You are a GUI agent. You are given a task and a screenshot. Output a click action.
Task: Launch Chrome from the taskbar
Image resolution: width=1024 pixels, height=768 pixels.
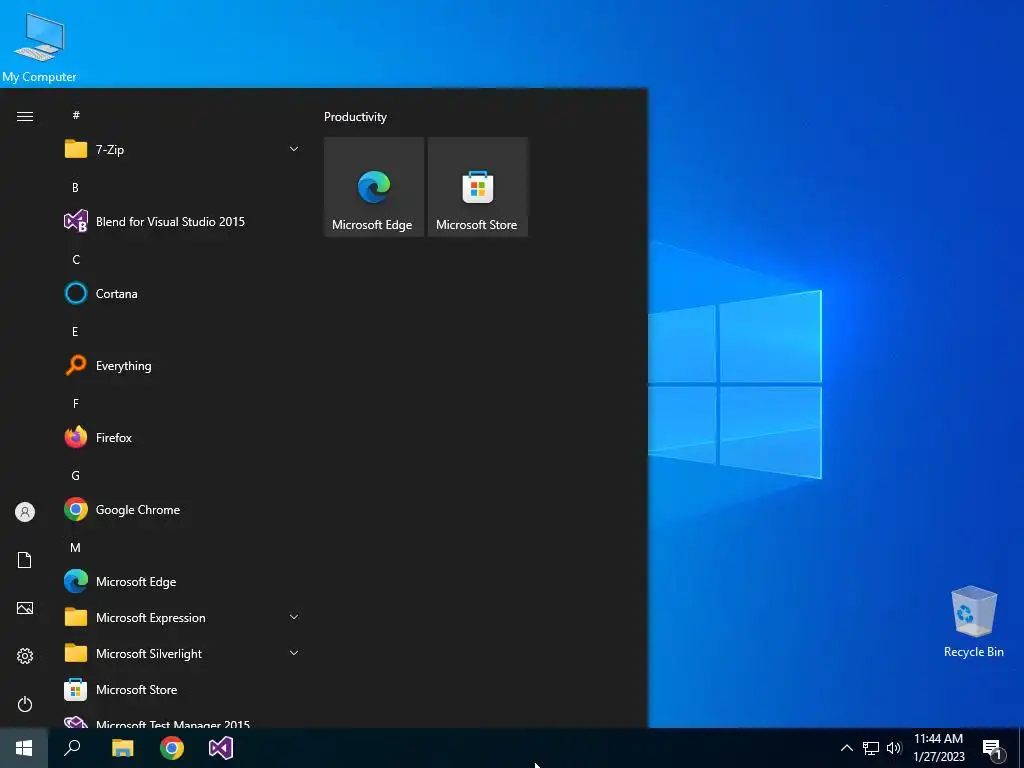(172, 748)
